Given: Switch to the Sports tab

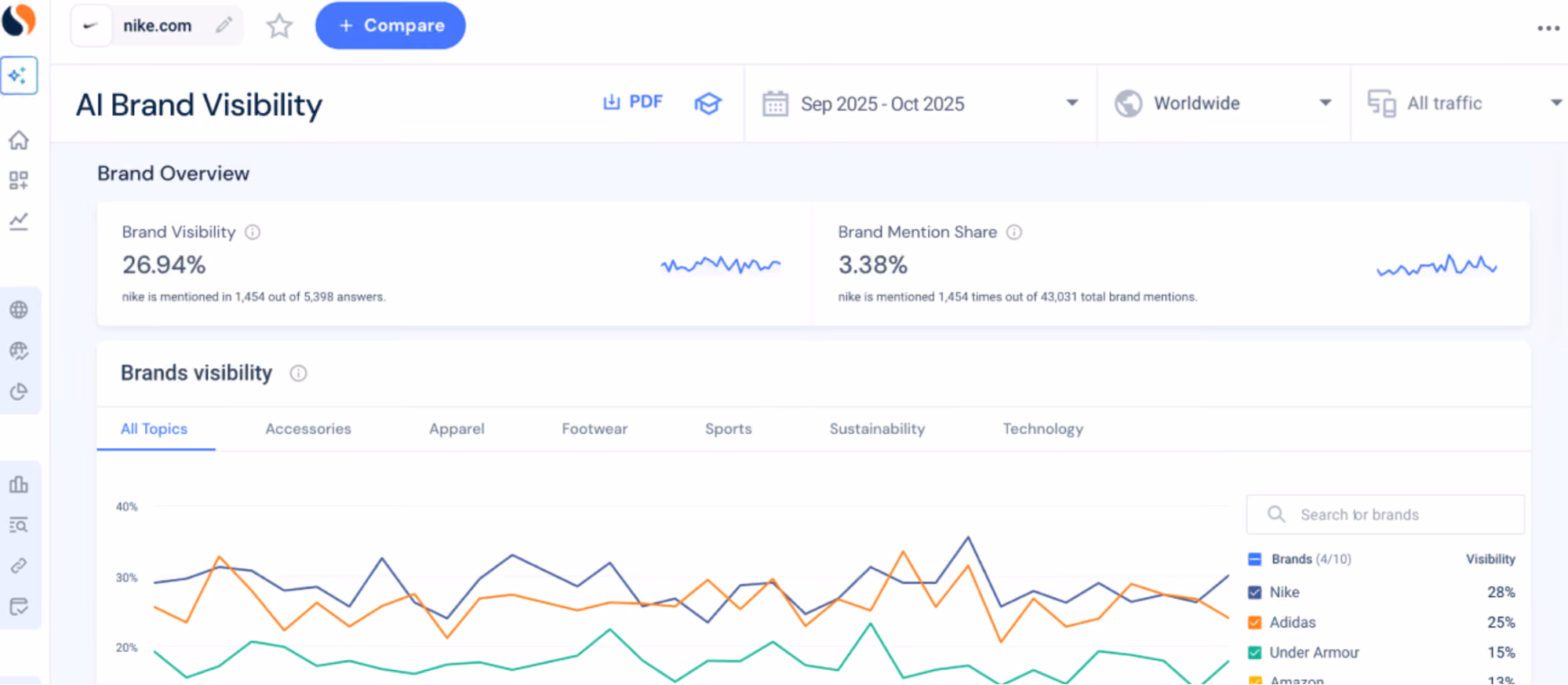Looking at the screenshot, I should point(728,429).
